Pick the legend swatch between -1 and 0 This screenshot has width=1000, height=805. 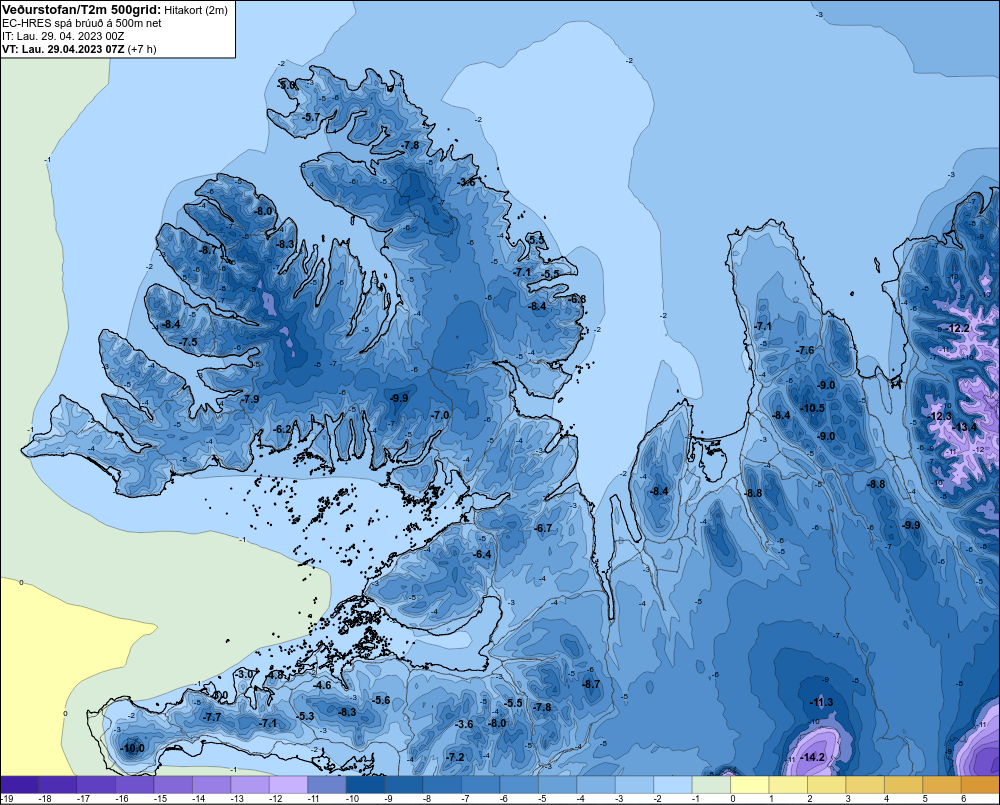coord(711,785)
